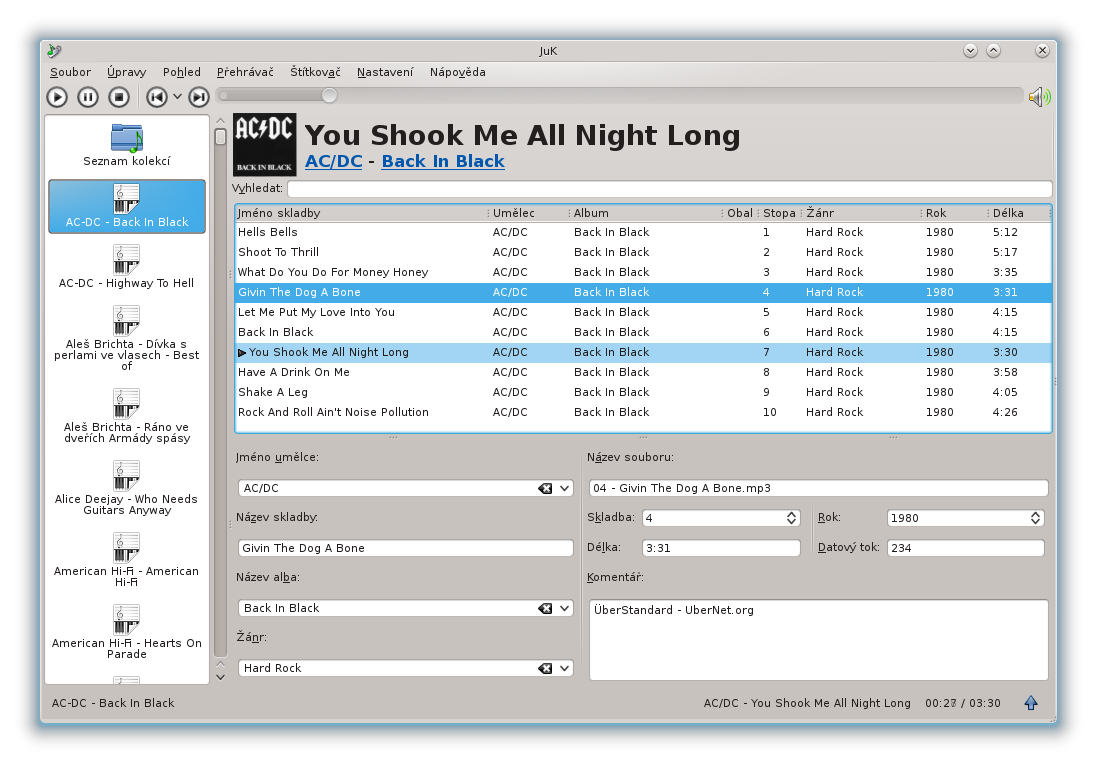Open the Nápověda menu

click(x=458, y=72)
